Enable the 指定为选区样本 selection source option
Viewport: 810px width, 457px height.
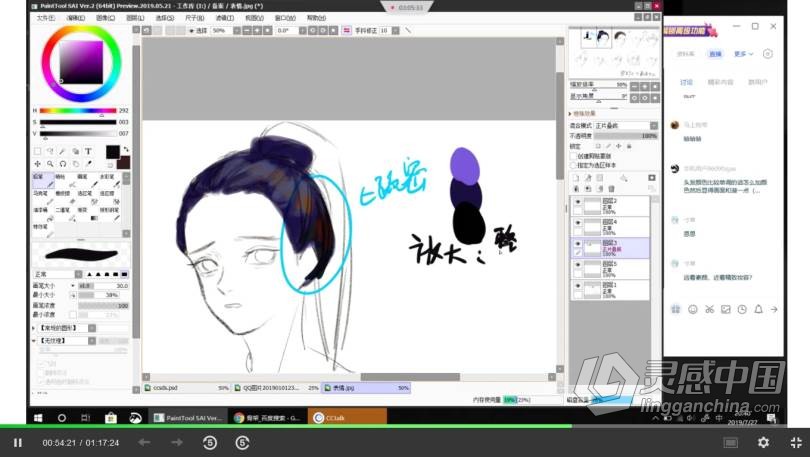[573, 165]
